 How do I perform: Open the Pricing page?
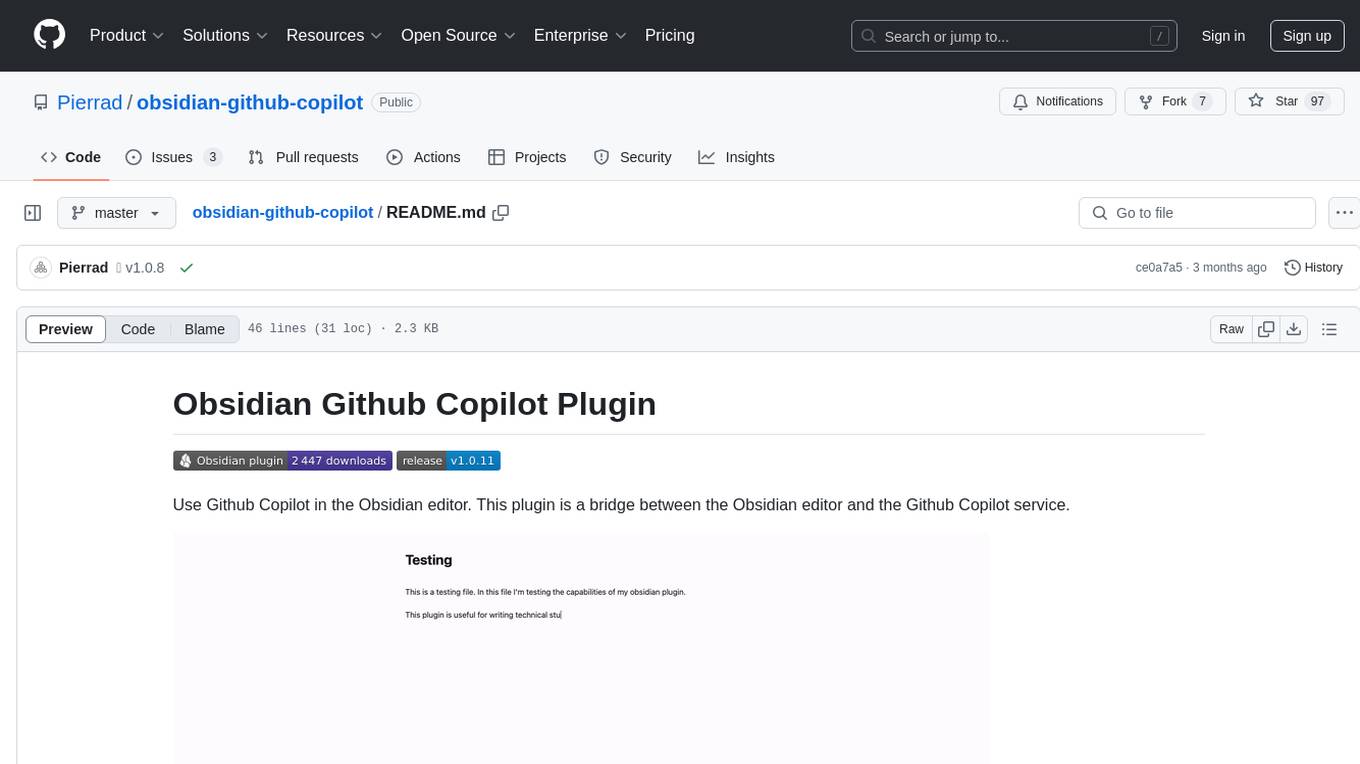point(670,35)
